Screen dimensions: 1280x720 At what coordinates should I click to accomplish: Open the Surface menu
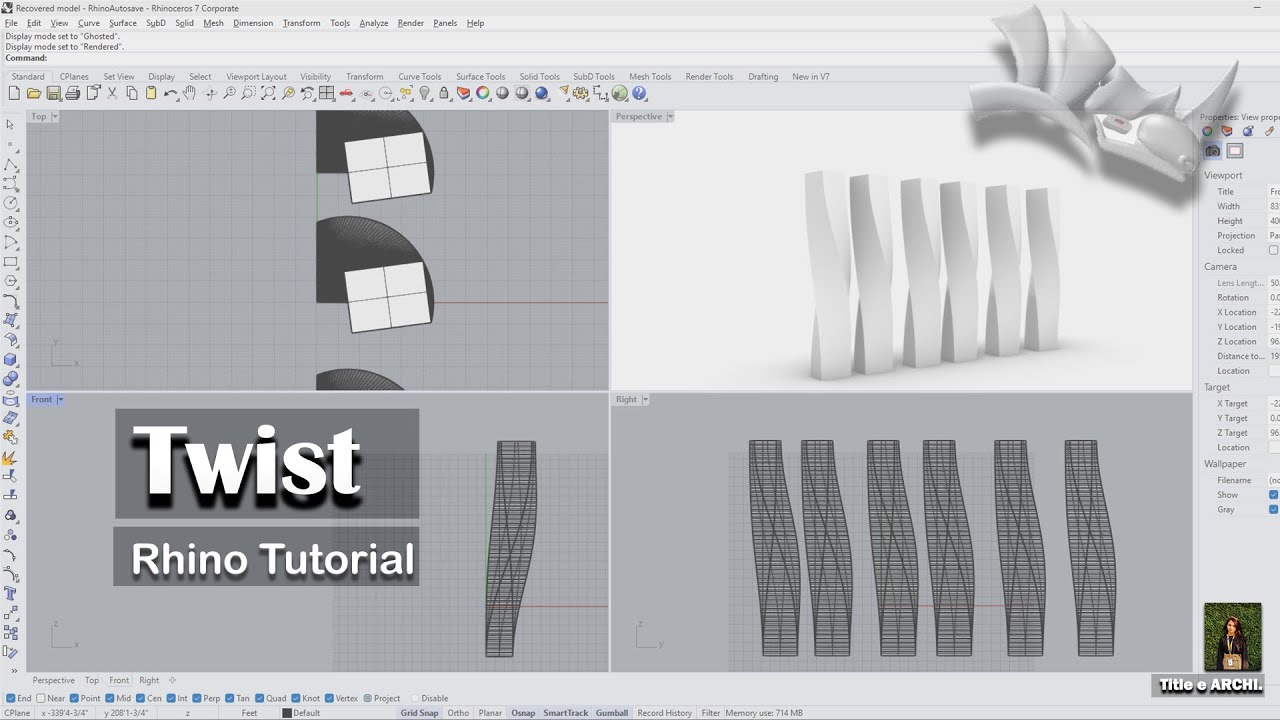(x=123, y=23)
